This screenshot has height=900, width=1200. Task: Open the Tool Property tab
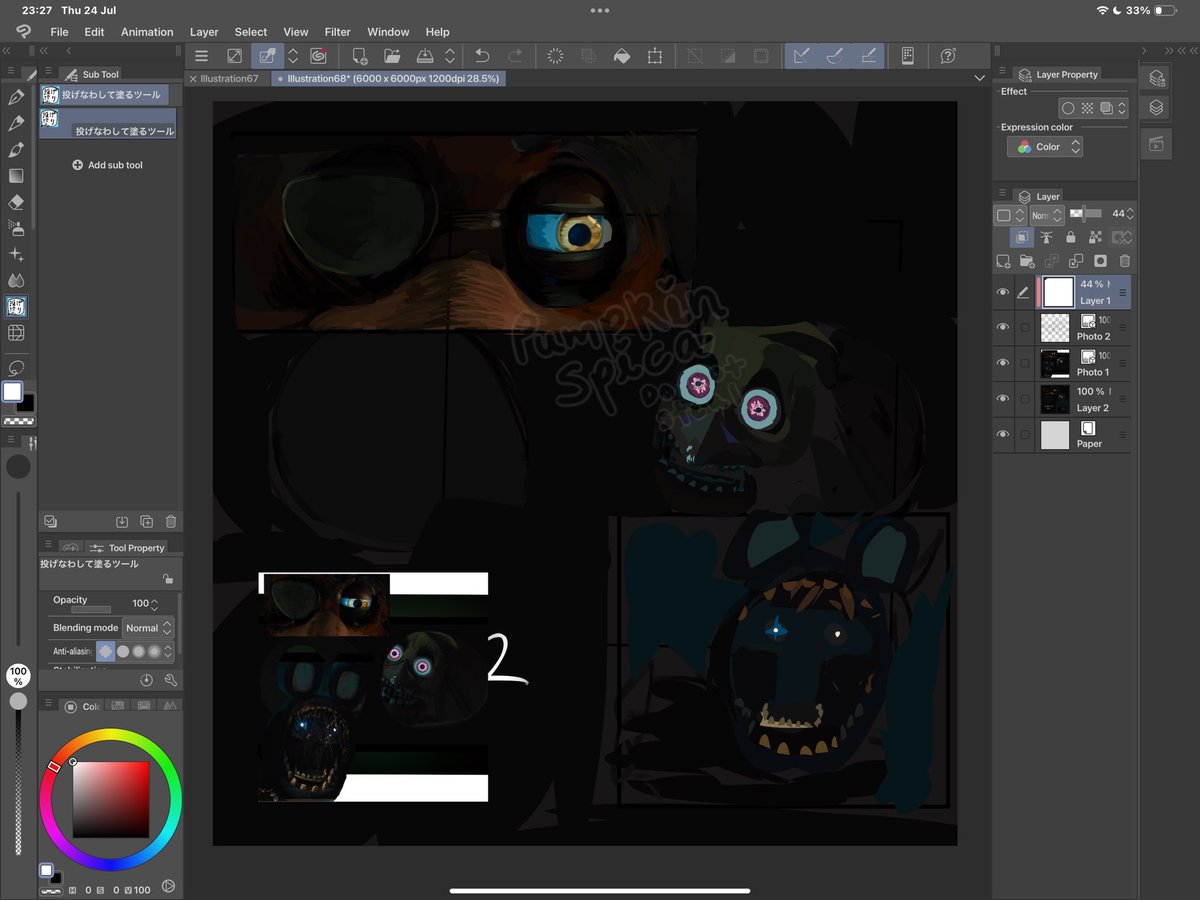[127, 548]
